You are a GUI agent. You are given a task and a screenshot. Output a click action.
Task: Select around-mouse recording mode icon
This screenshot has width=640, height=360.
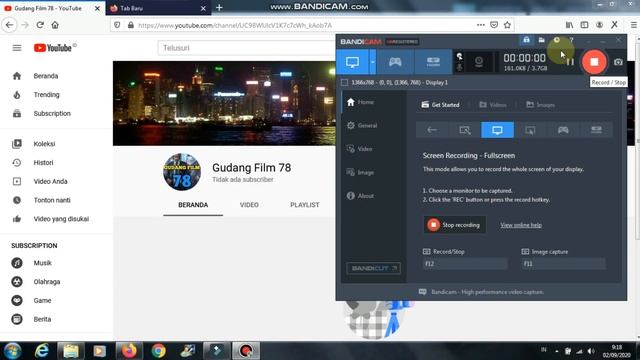pos(530,130)
